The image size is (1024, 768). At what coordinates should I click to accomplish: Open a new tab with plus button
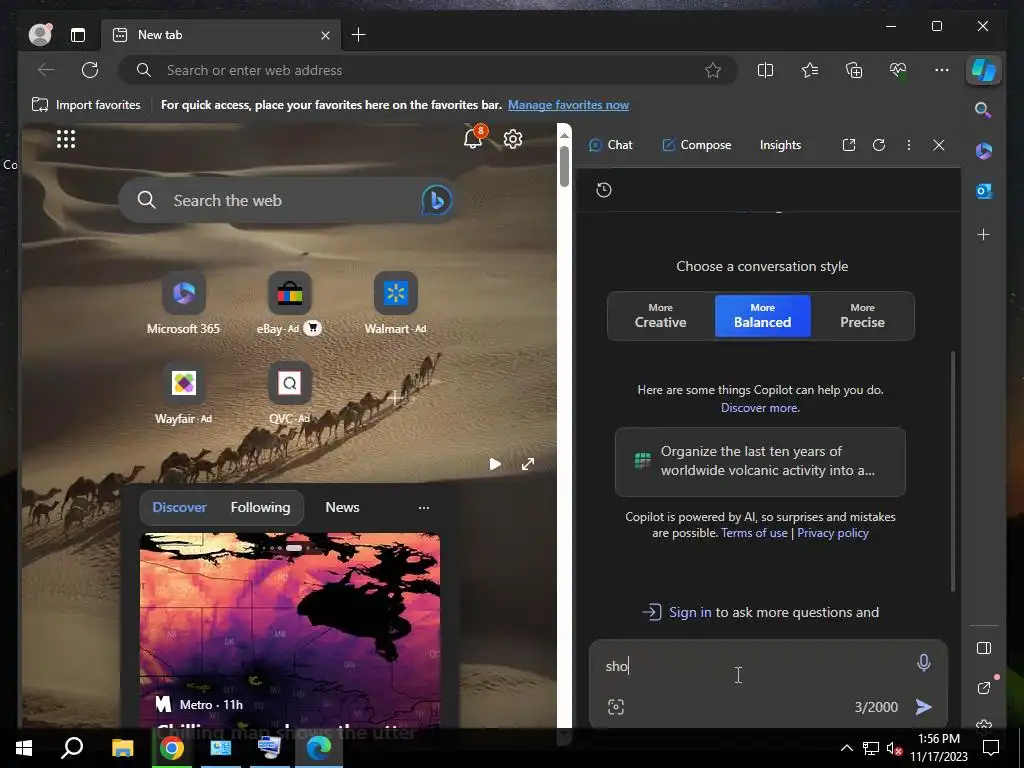click(x=359, y=35)
